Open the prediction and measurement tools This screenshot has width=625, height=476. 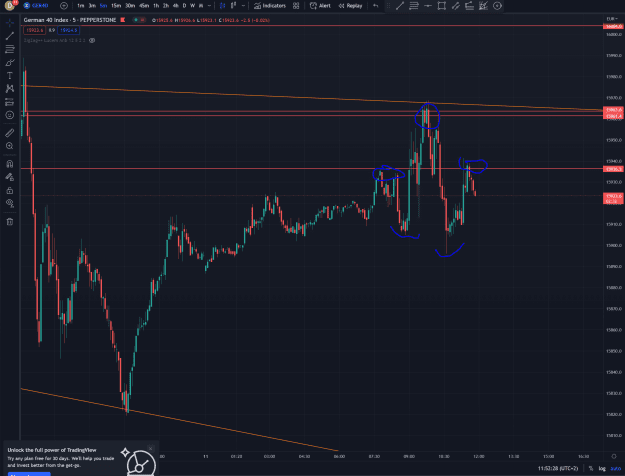click(10, 102)
